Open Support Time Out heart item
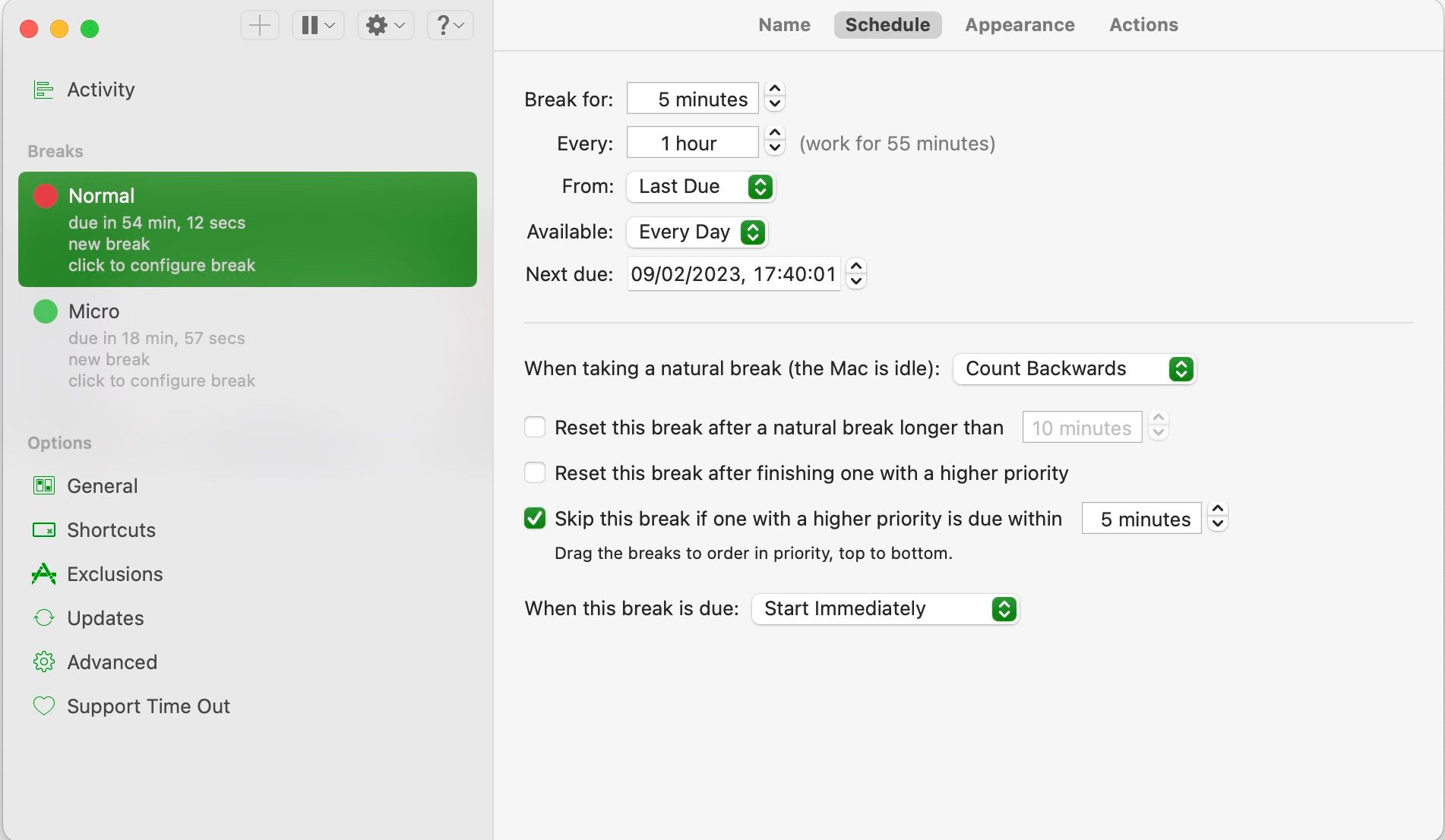1445x840 pixels. click(147, 706)
